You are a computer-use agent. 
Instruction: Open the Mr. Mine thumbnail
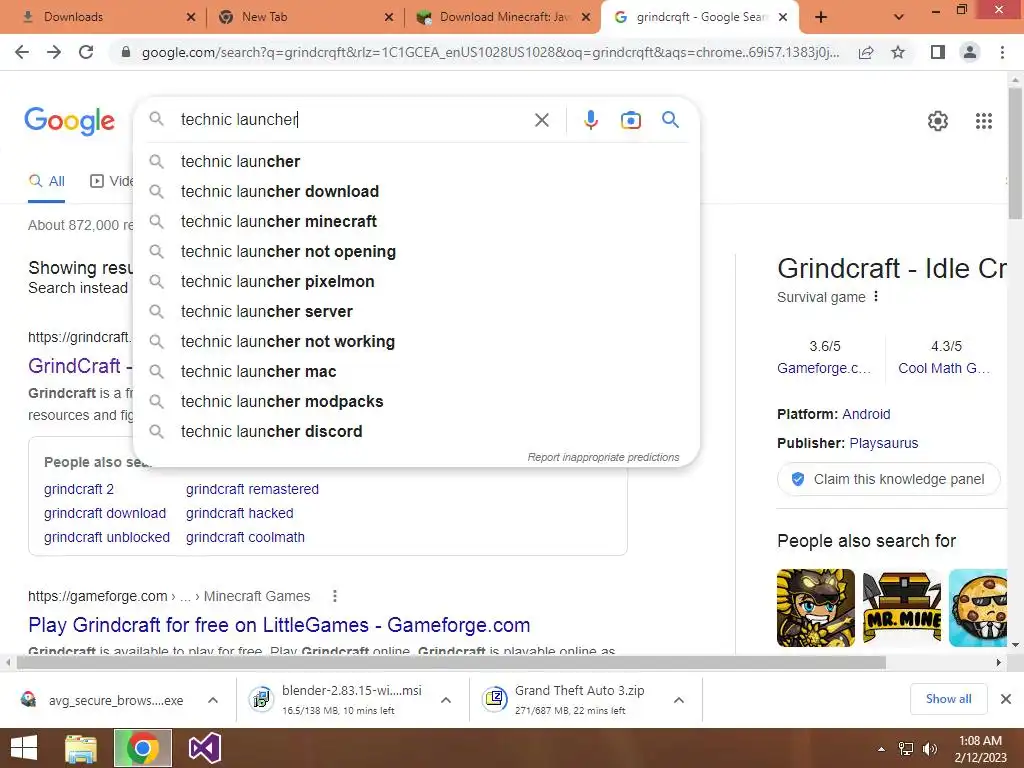pyautogui.click(x=901, y=608)
